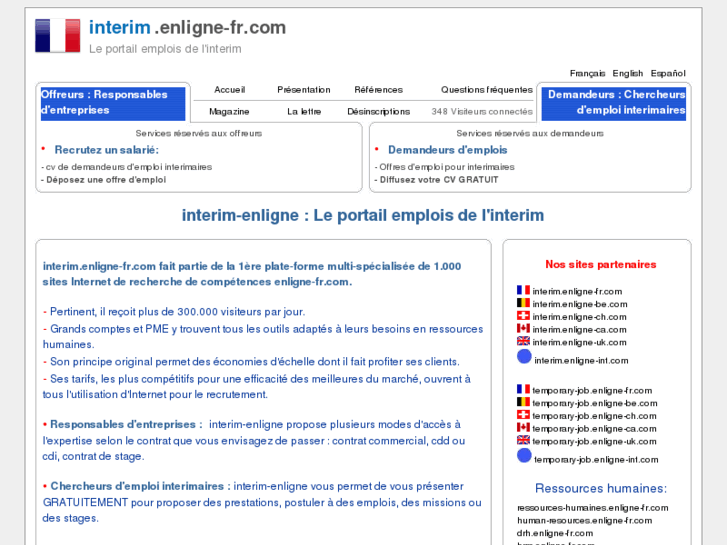The height and width of the screenshot is (545, 727).
Task: Go to Désinscriptions
Action: tap(378, 111)
